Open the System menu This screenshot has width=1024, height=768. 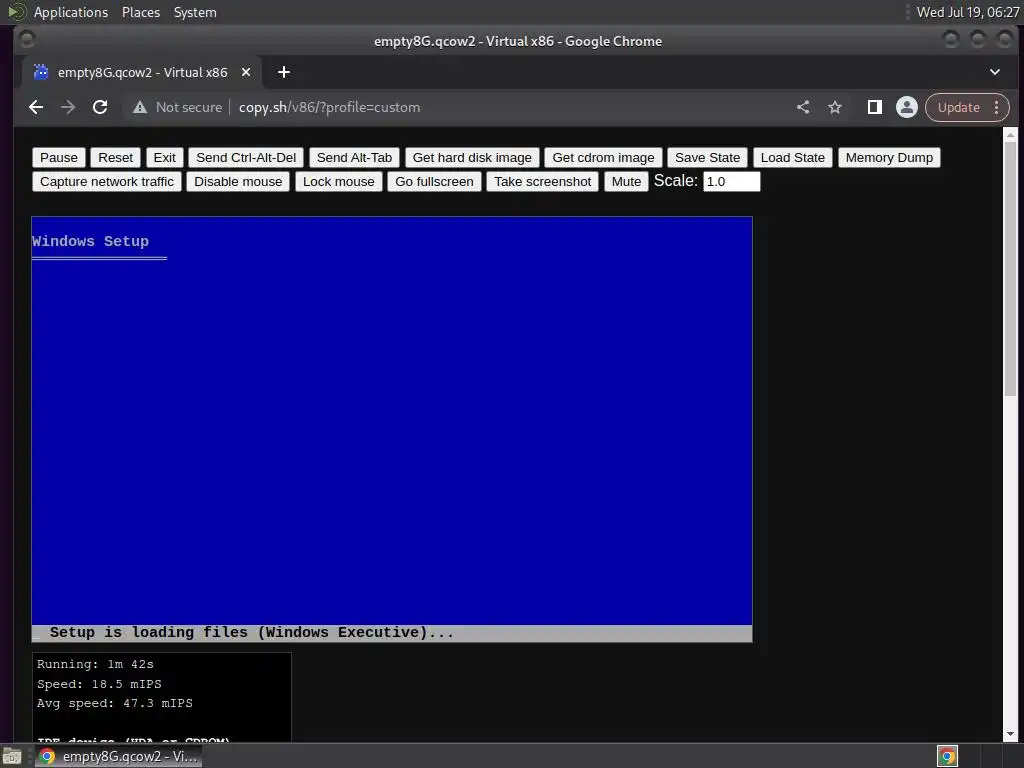pyautogui.click(x=195, y=12)
